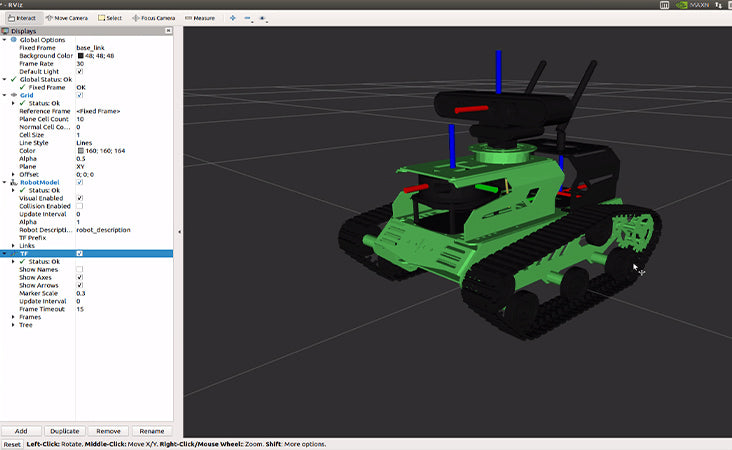Click the Add button
The width and height of the screenshot is (732, 450).
pos(21,430)
